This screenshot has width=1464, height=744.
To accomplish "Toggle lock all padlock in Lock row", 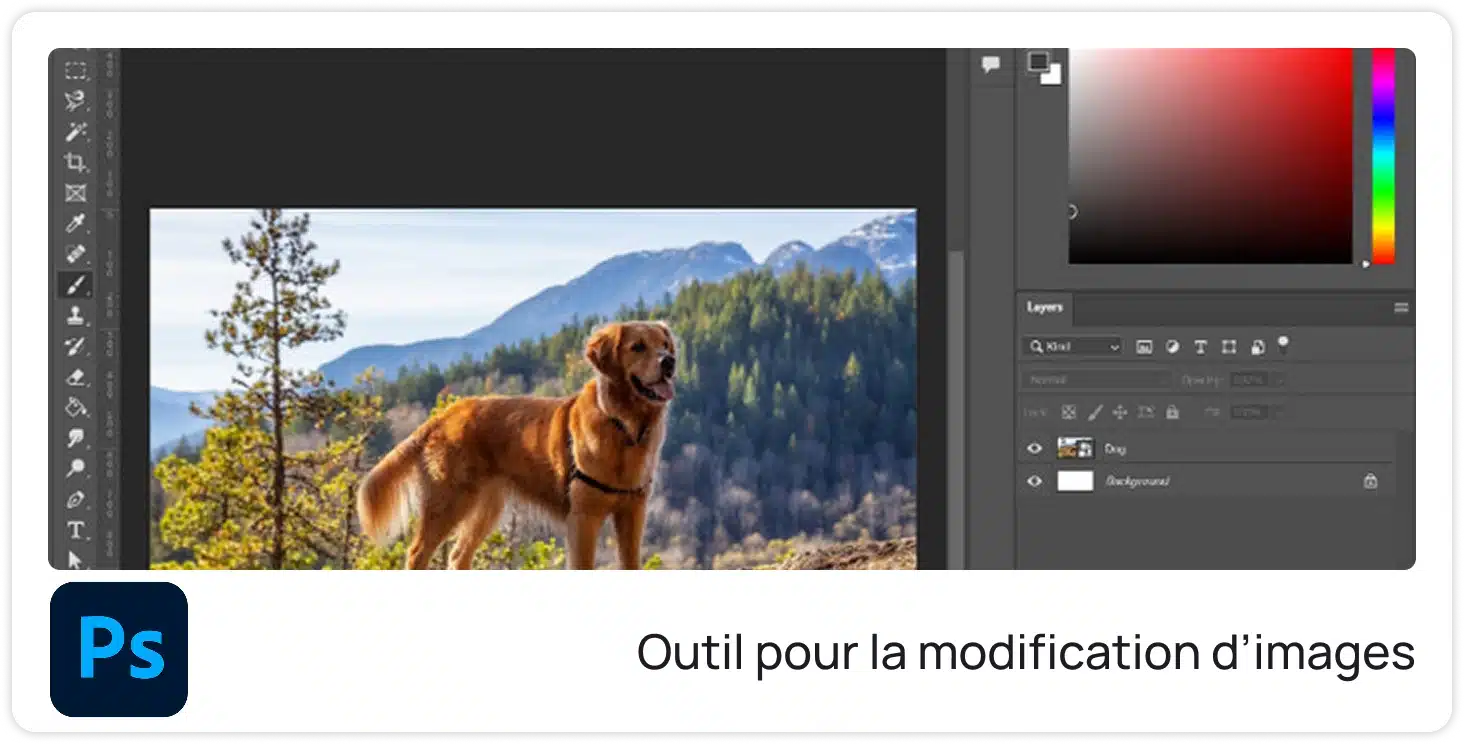I will 1172,412.
